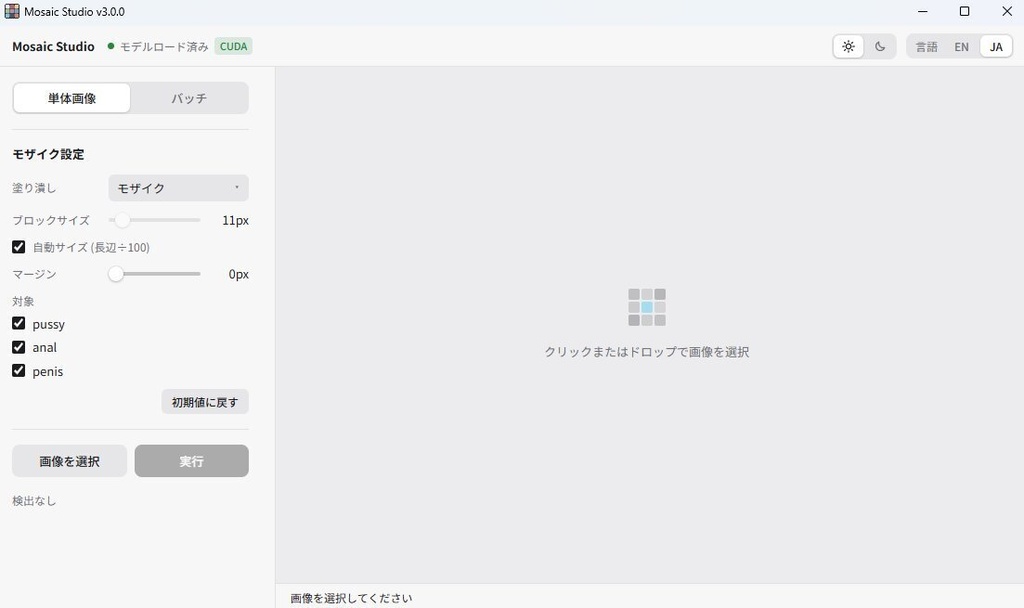Click drop zone text クリックまたはドロップで画像を選択
This screenshot has width=1024, height=608.
coord(647,352)
